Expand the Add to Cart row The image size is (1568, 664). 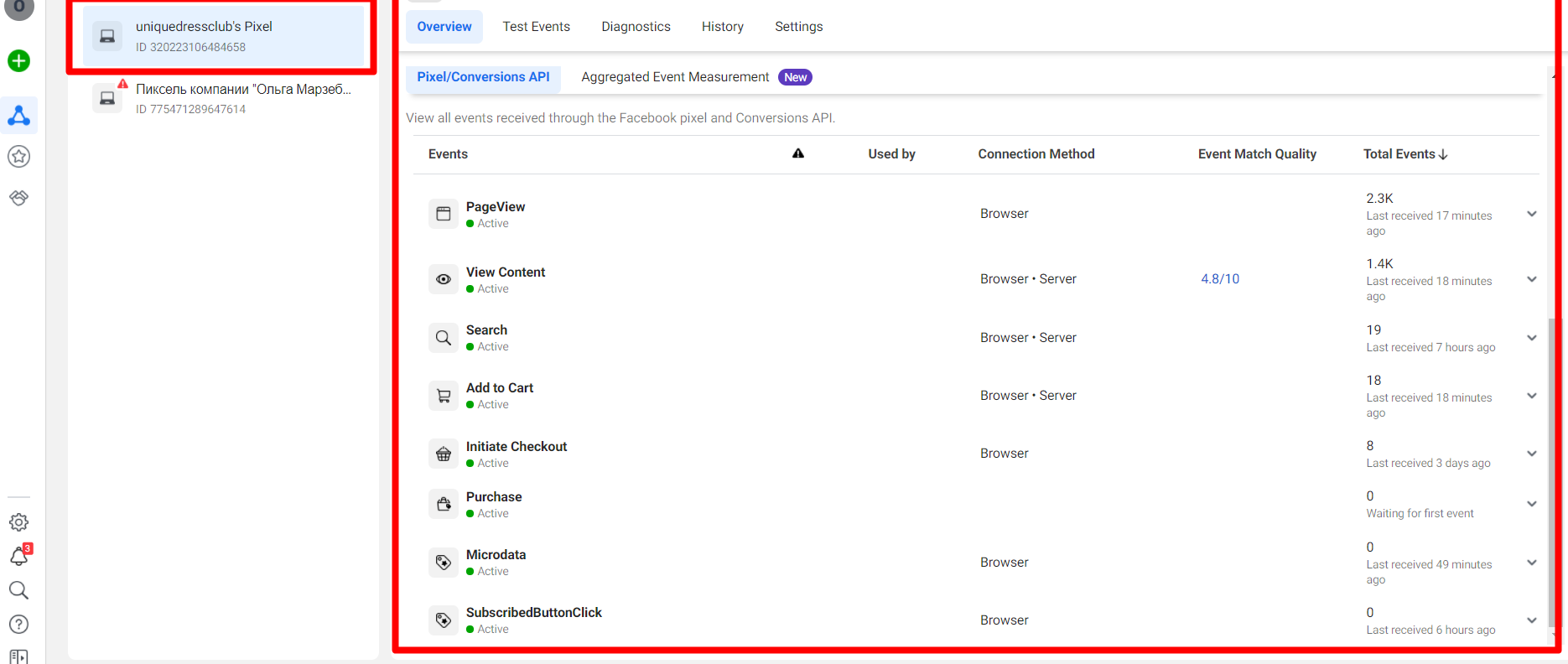[1531, 396]
